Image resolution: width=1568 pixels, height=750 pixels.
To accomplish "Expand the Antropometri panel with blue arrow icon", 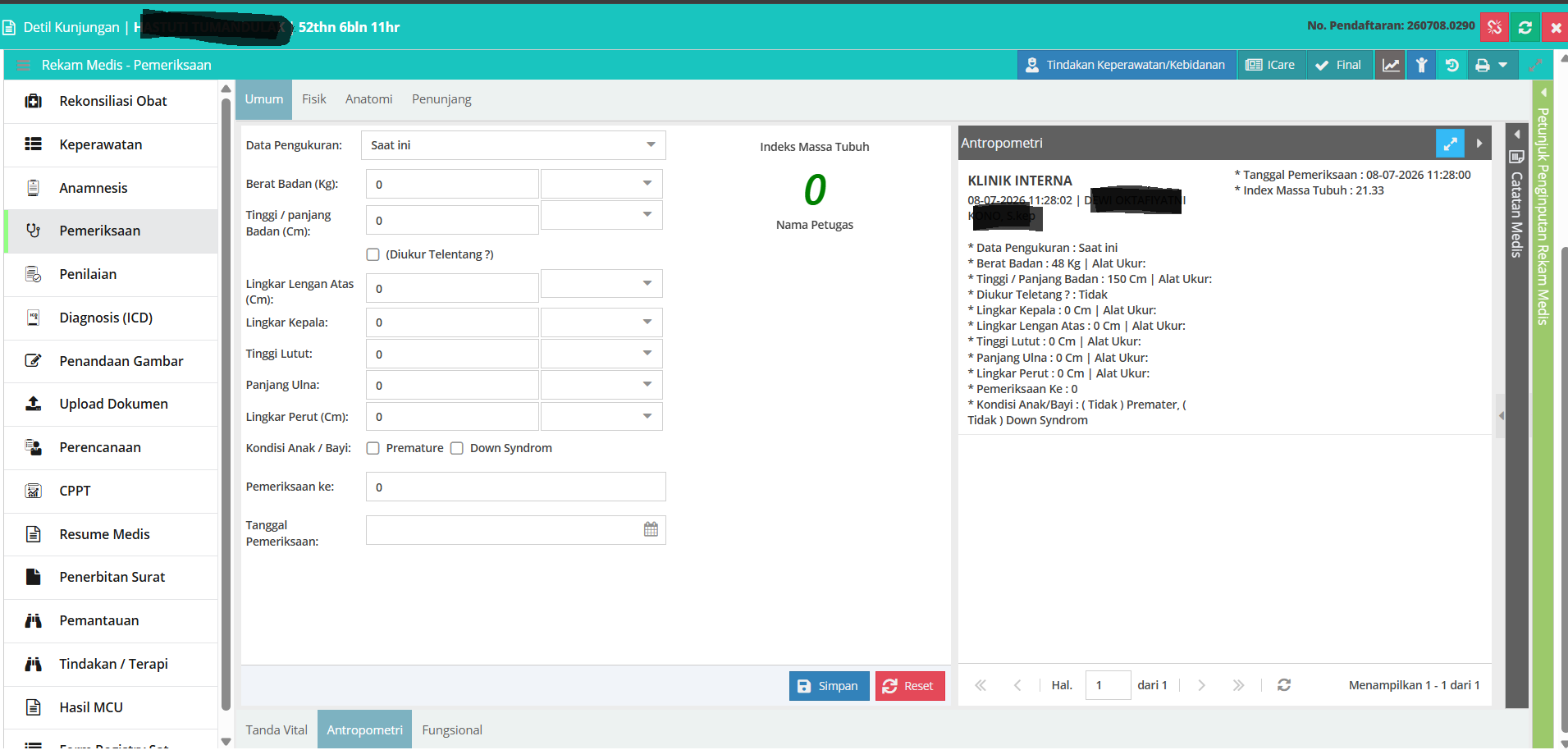I will tap(1450, 143).
